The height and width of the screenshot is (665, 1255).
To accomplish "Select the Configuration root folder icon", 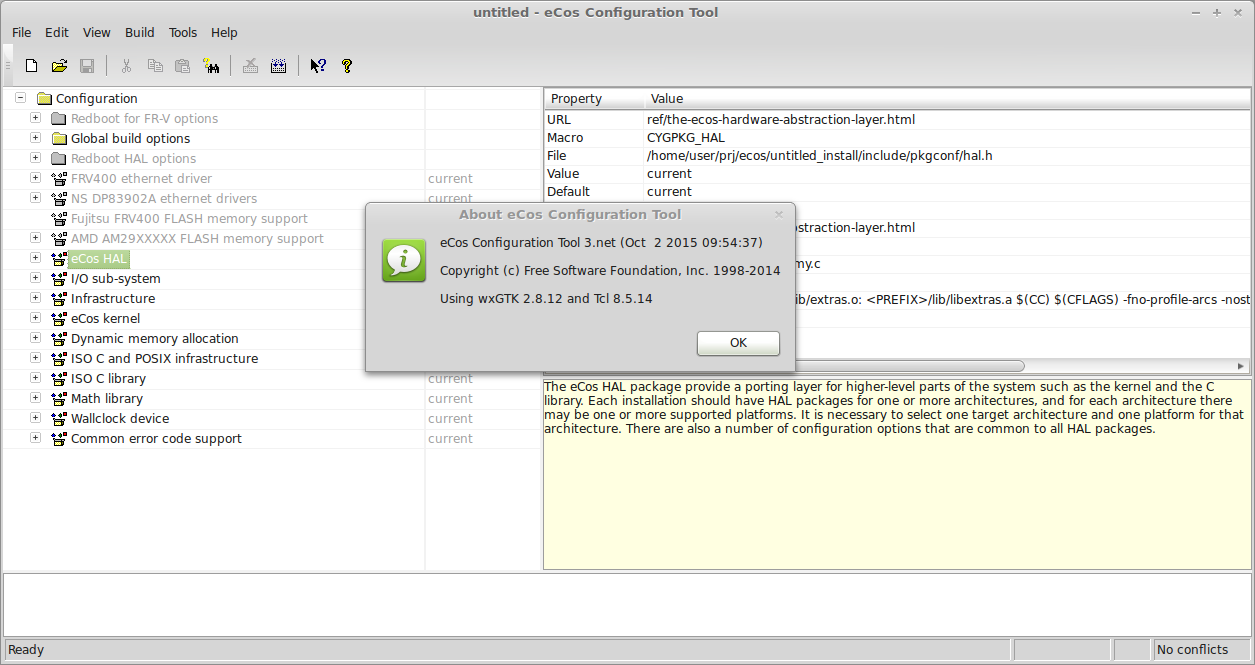I will (x=44, y=99).
